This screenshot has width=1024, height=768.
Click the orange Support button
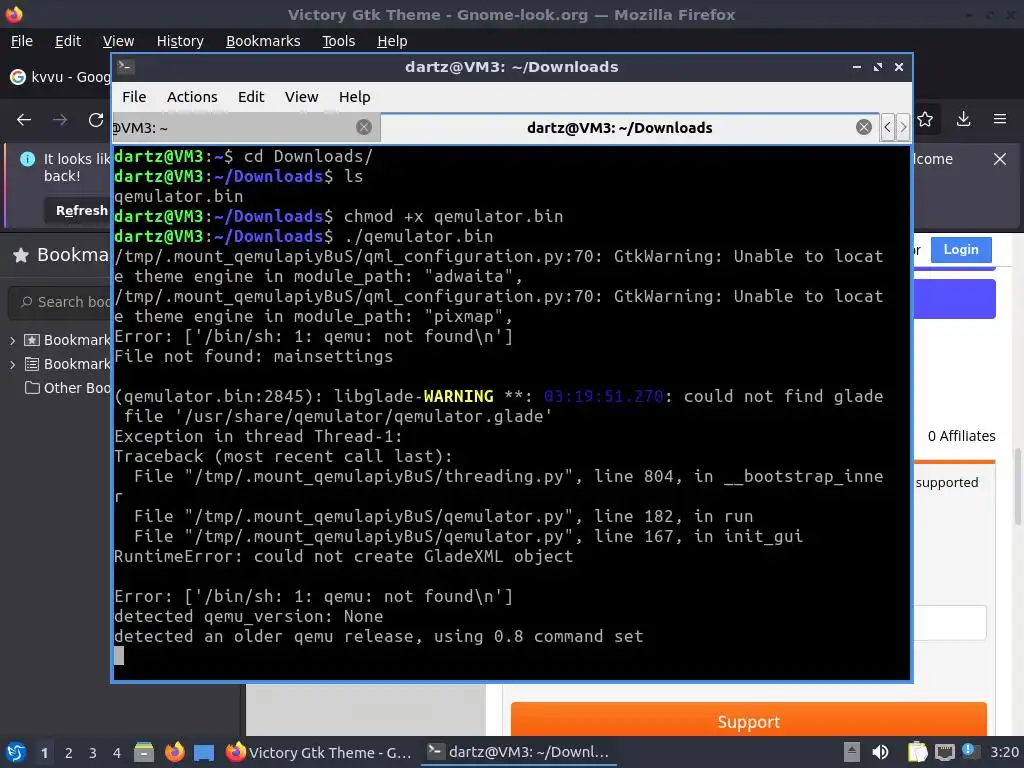click(748, 721)
